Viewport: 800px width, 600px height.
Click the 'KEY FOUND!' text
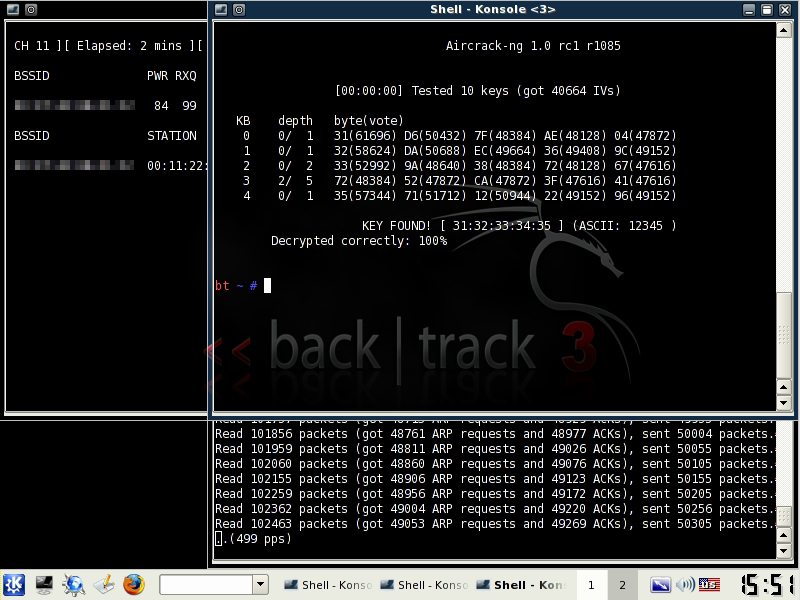pos(396,226)
